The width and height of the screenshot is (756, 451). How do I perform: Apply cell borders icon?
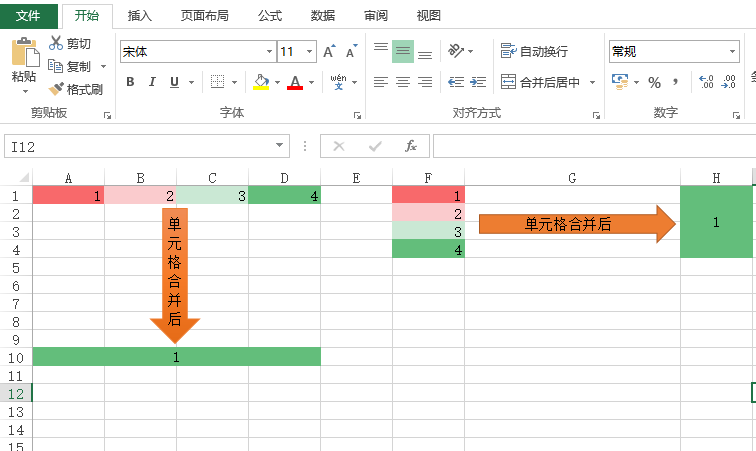point(217,82)
